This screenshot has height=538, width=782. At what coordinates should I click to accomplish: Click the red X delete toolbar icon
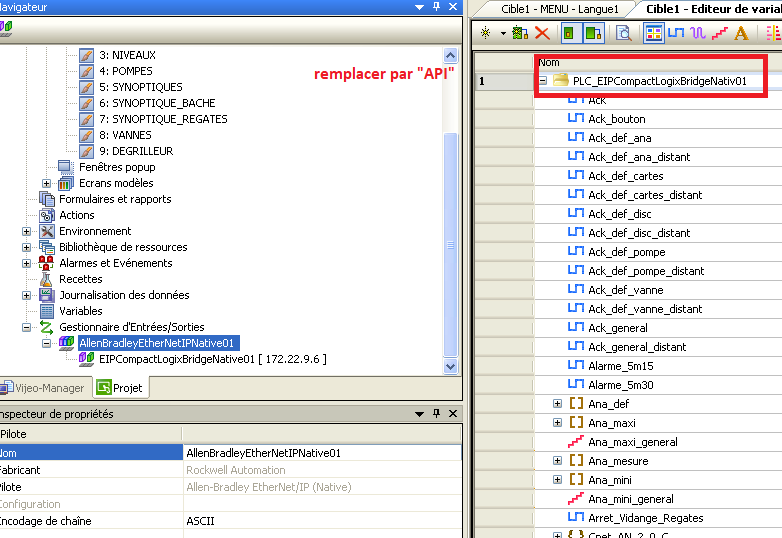(543, 33)
